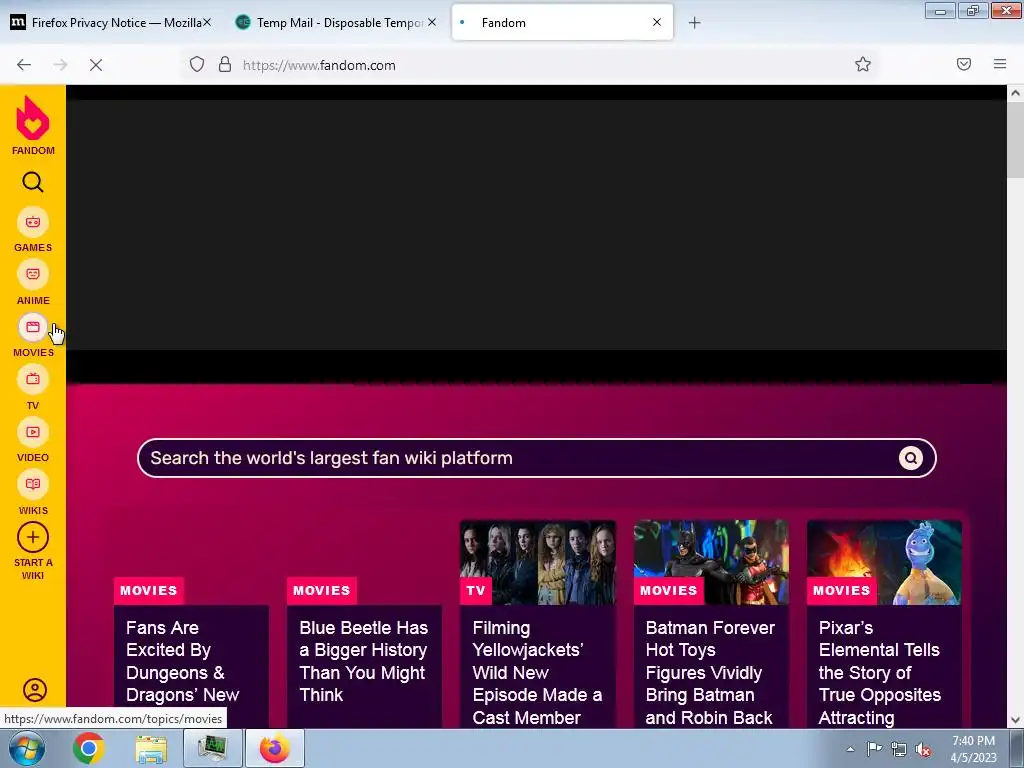Click the Action Center flag icon
Image resolution: width=1024 pixels, height=768 pixels.
[x=874, y=749]
